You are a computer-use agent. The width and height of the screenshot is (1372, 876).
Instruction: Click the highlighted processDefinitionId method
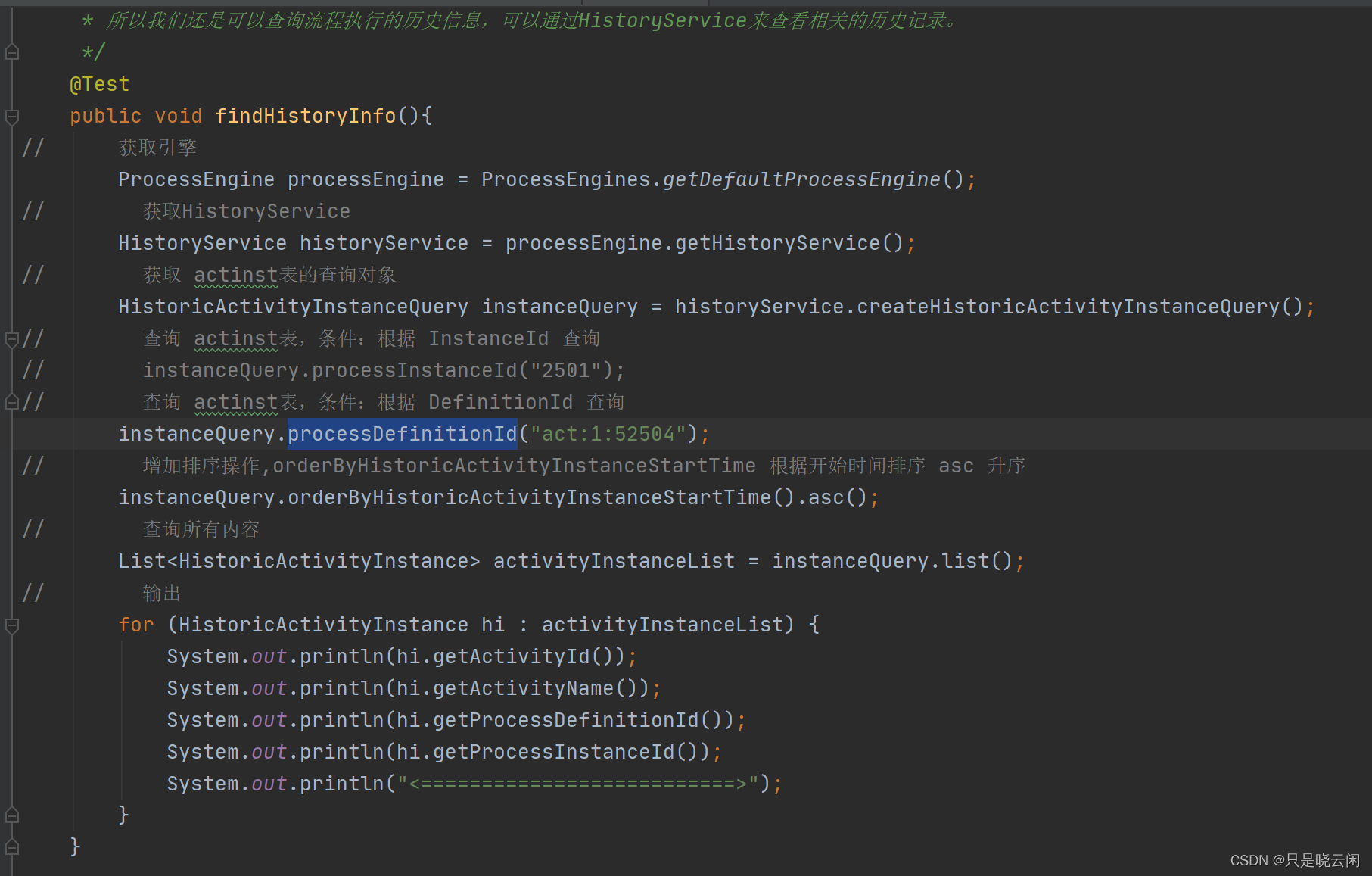pyautogui.click(x=403, y=434)
